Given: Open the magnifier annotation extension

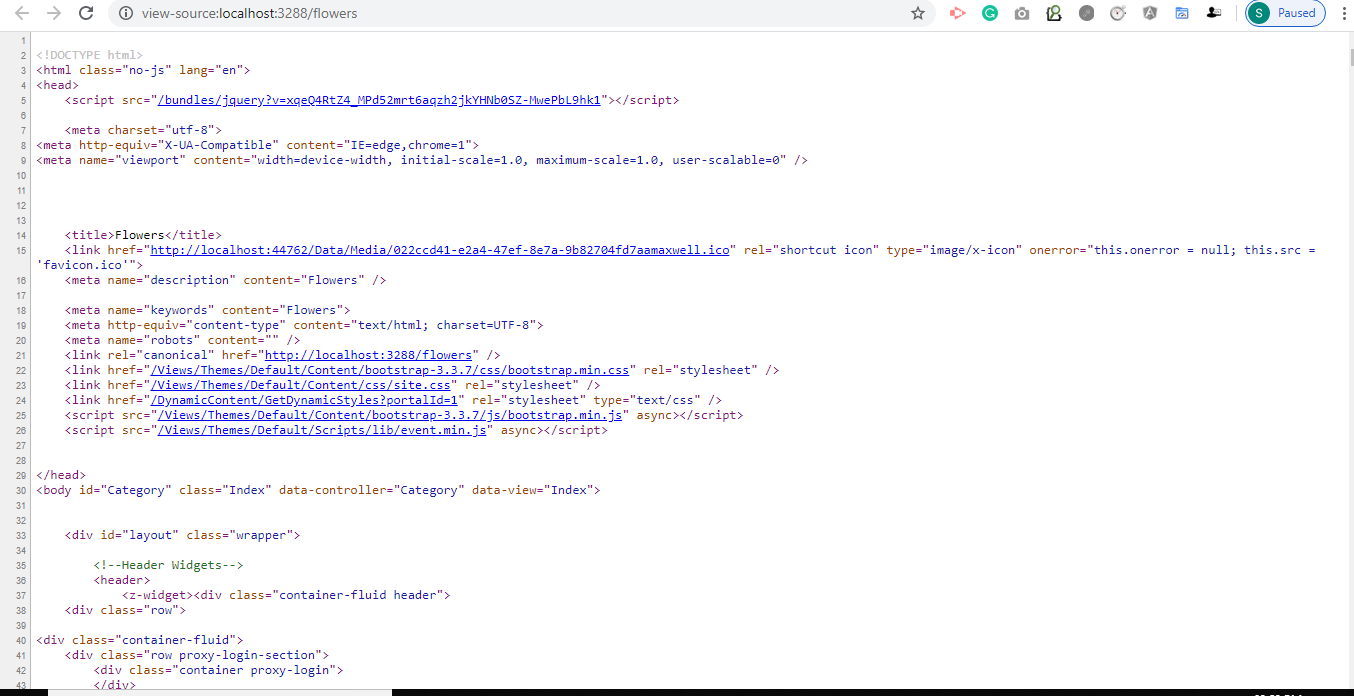Looking at the screenshot, I should pos(1054,13).
